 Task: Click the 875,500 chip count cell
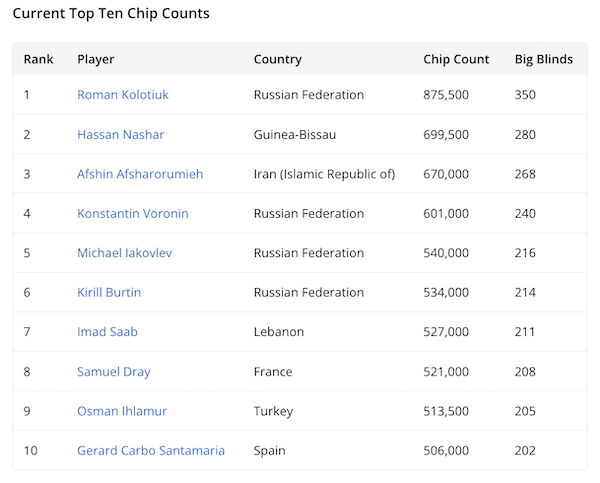[446, 95]
